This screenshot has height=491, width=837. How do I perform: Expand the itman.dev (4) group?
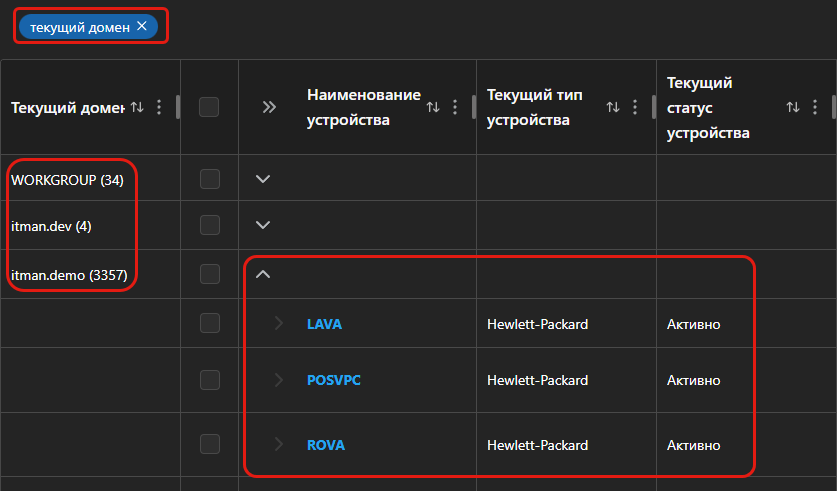tap(263, 225)
